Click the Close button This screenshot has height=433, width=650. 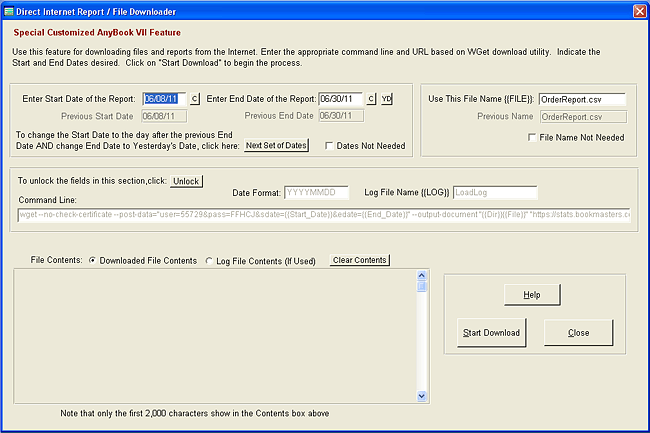pos(578,332)
